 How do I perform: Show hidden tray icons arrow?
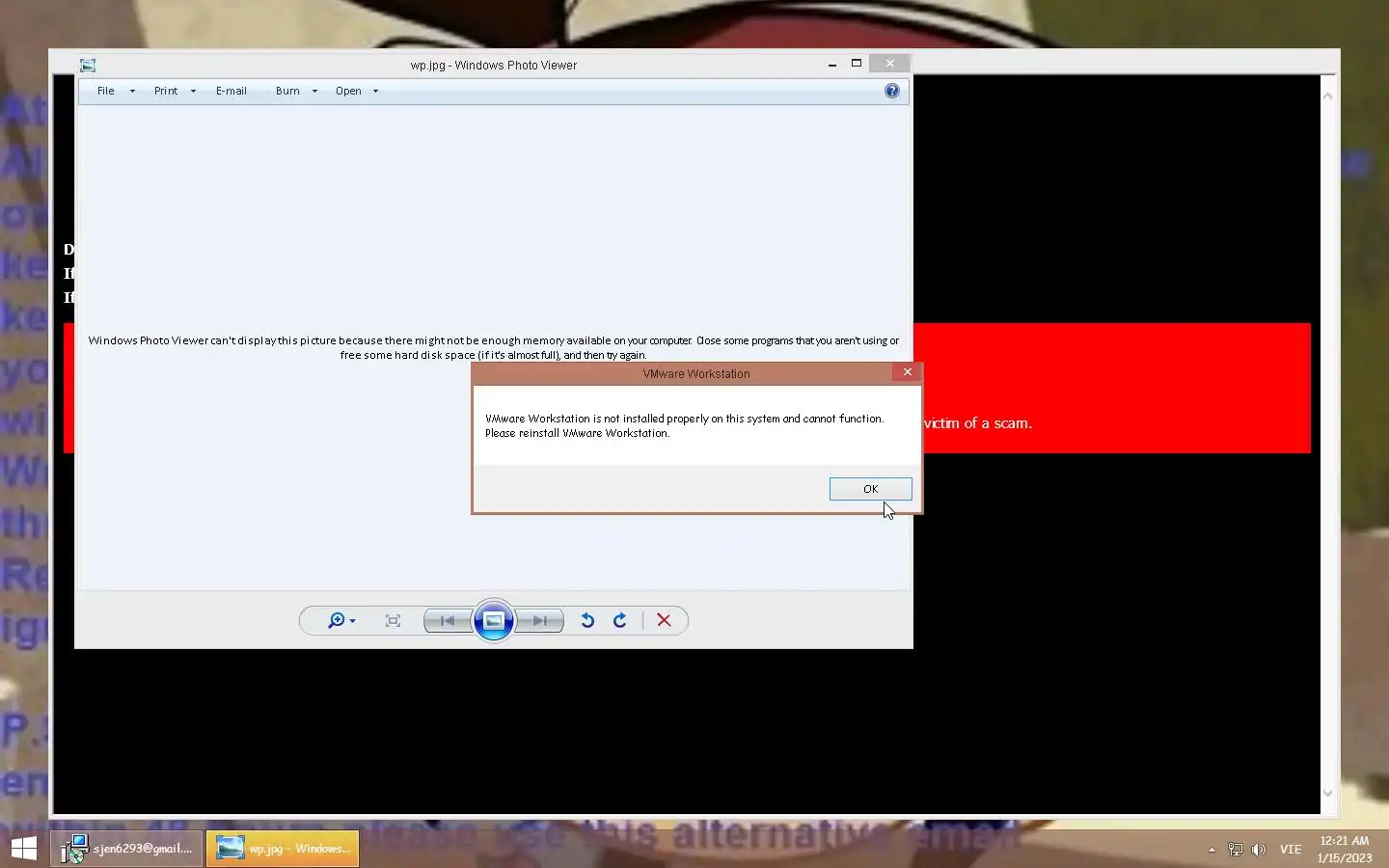click(x=1212, y=850)
